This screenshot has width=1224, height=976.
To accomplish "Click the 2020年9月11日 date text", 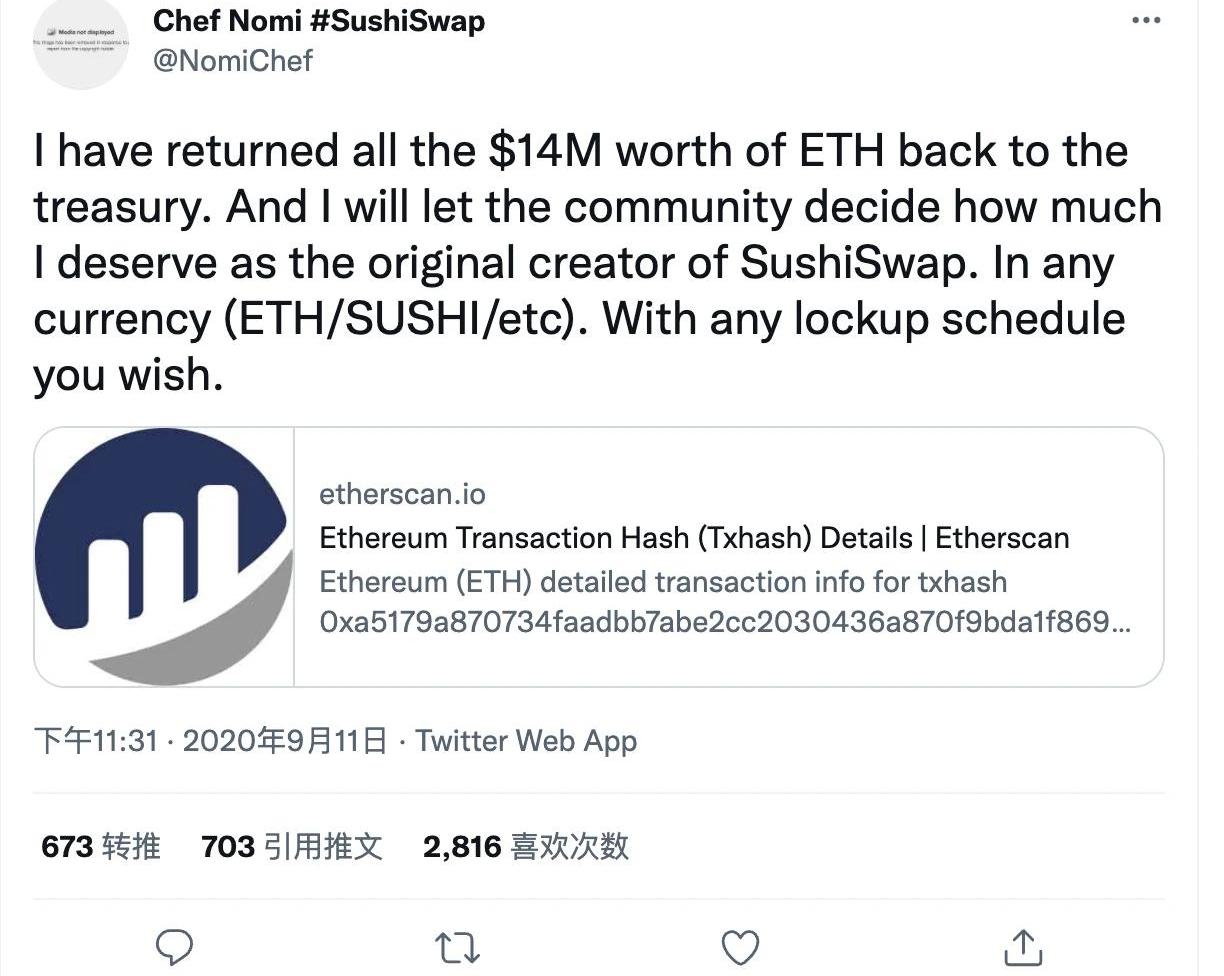I will point(286,741).
